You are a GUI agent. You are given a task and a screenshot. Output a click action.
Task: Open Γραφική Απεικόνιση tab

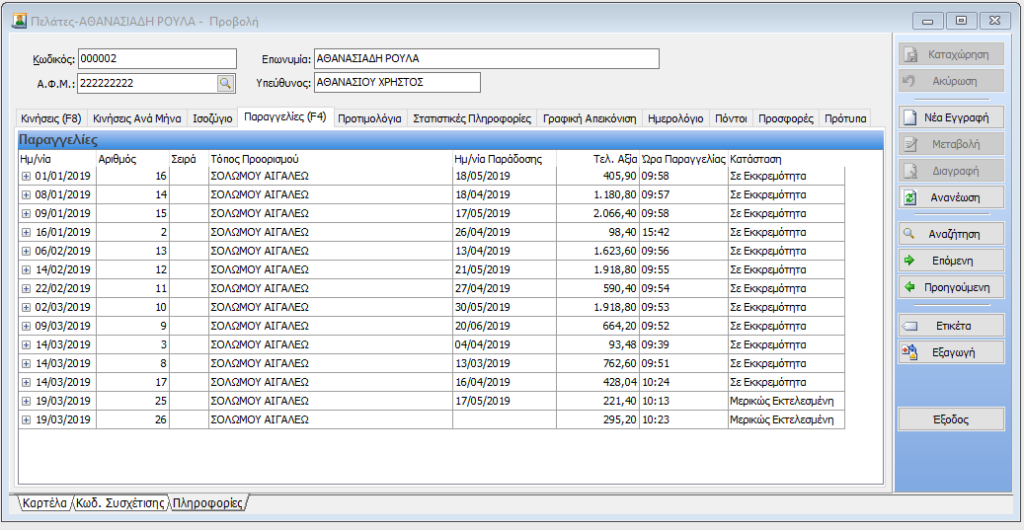590,119
